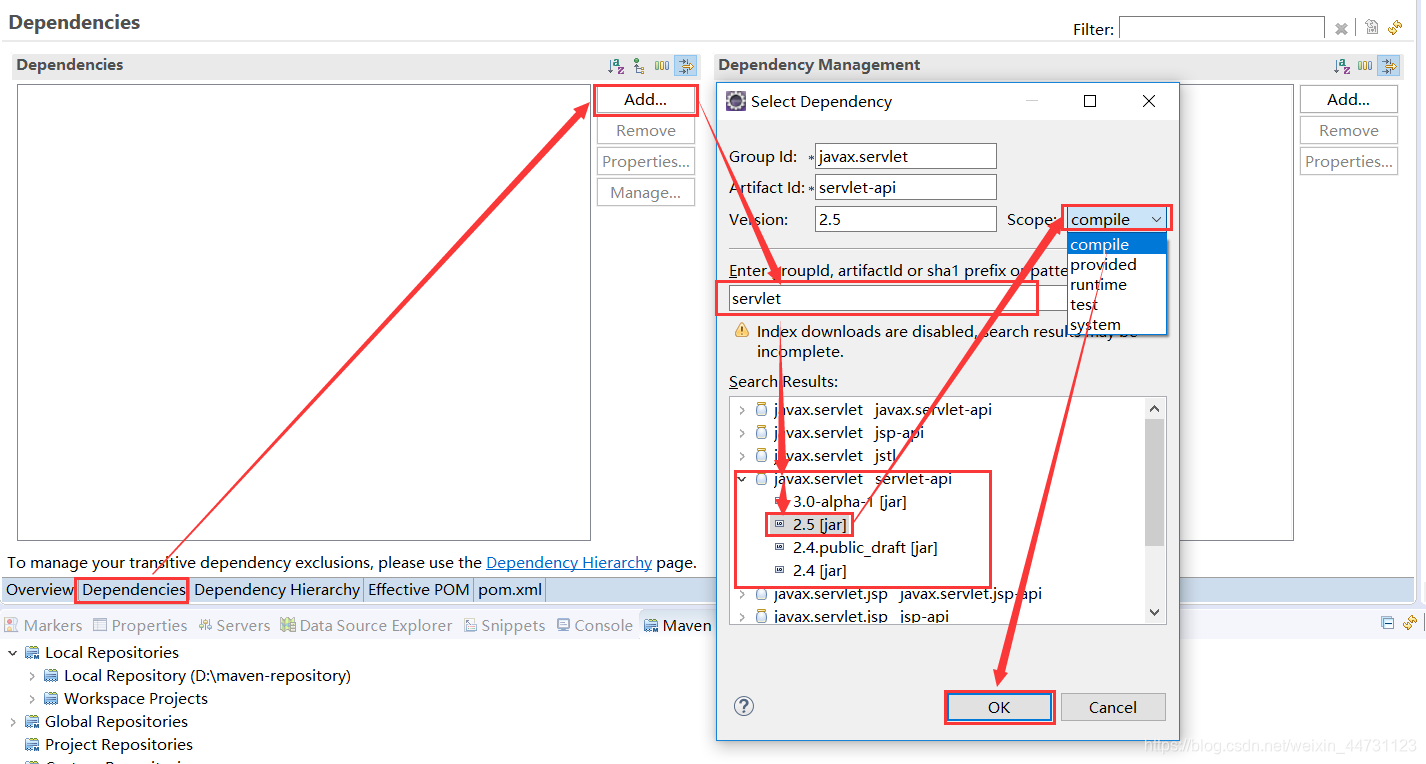Choose runtime in the Scope list
1426x764 pixels.
pos(1116,284)
